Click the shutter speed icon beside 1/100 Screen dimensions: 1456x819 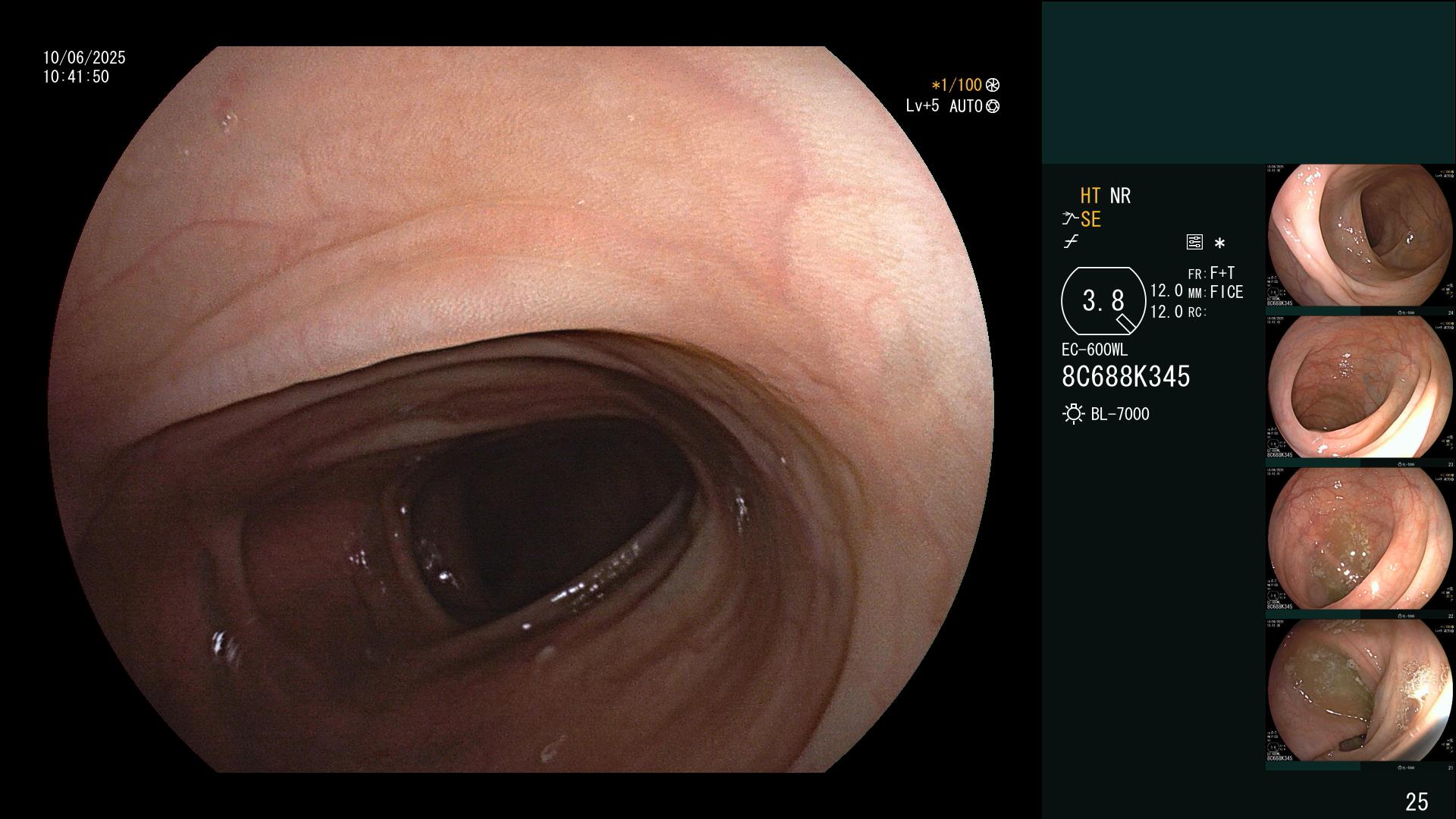(993, 86)
